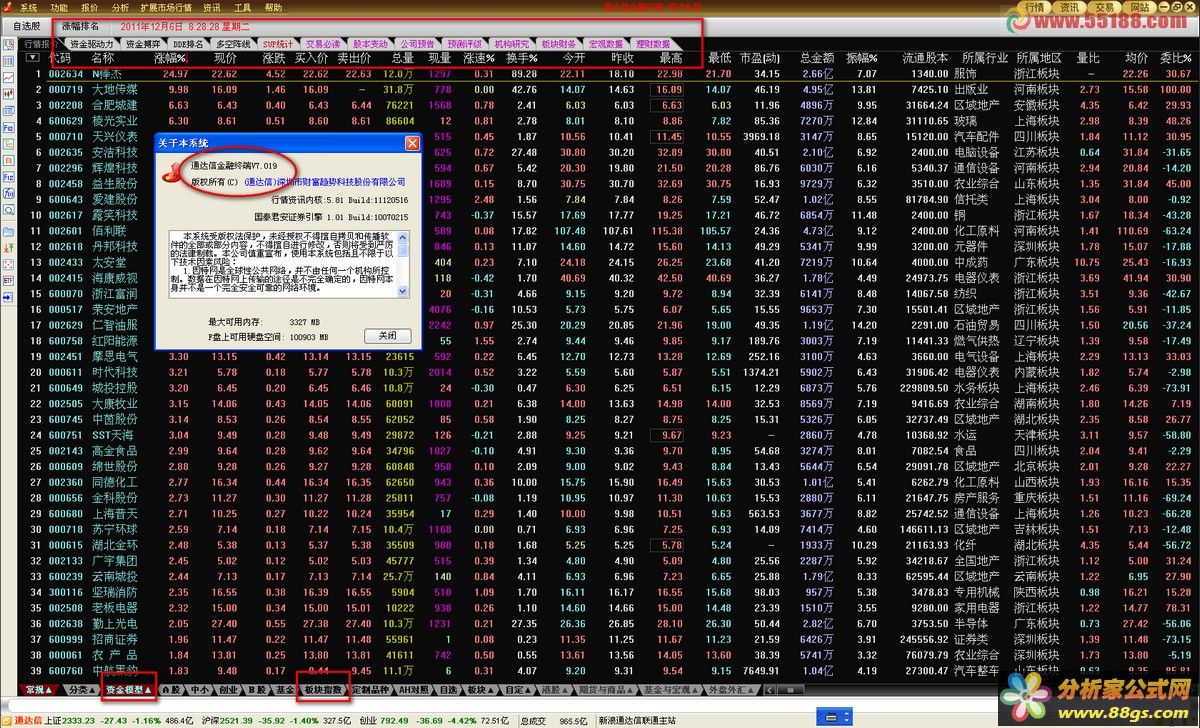Switch to the 机构研究 tab
The height and width of the screenshot is (728, 1200).
click(512, 44)
